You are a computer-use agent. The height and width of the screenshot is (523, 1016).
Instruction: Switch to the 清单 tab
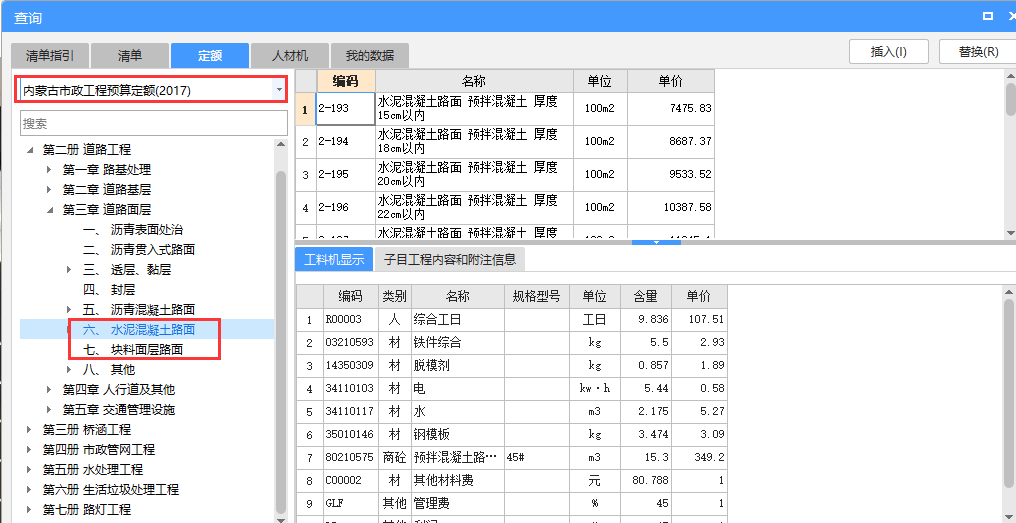(130, 55)
